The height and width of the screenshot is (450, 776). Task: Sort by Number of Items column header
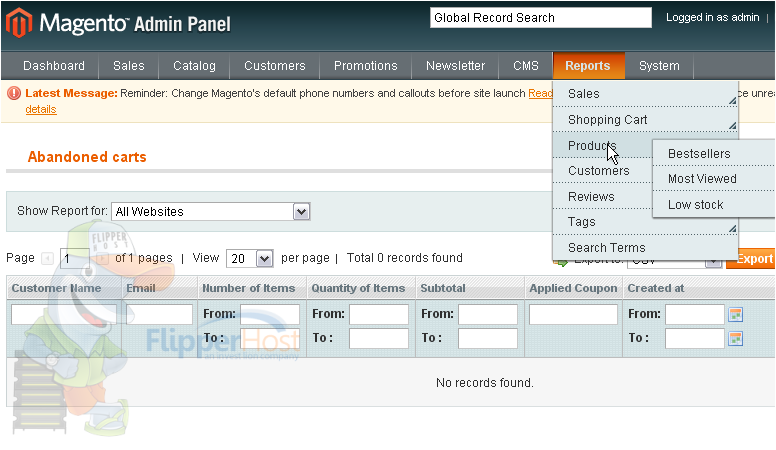click(x=248, y=288)
